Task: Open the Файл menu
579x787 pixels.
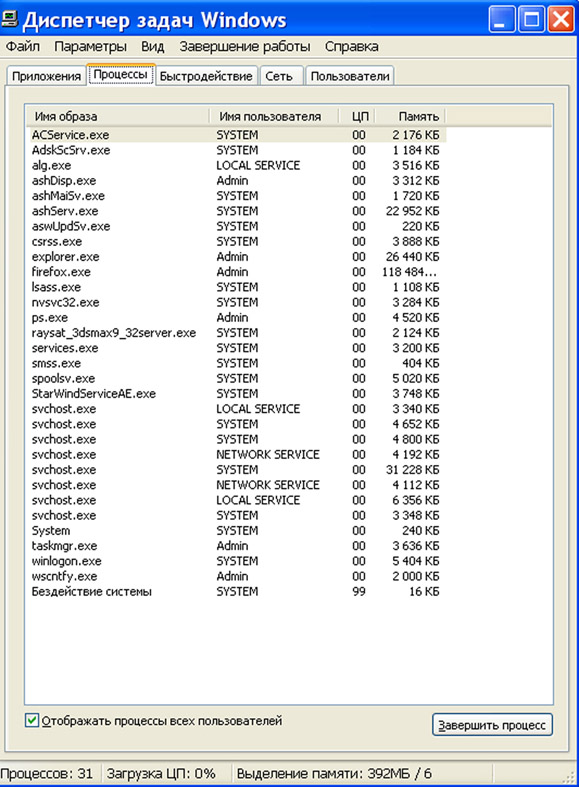Action: pyautogui.click(x=23, y=47)
